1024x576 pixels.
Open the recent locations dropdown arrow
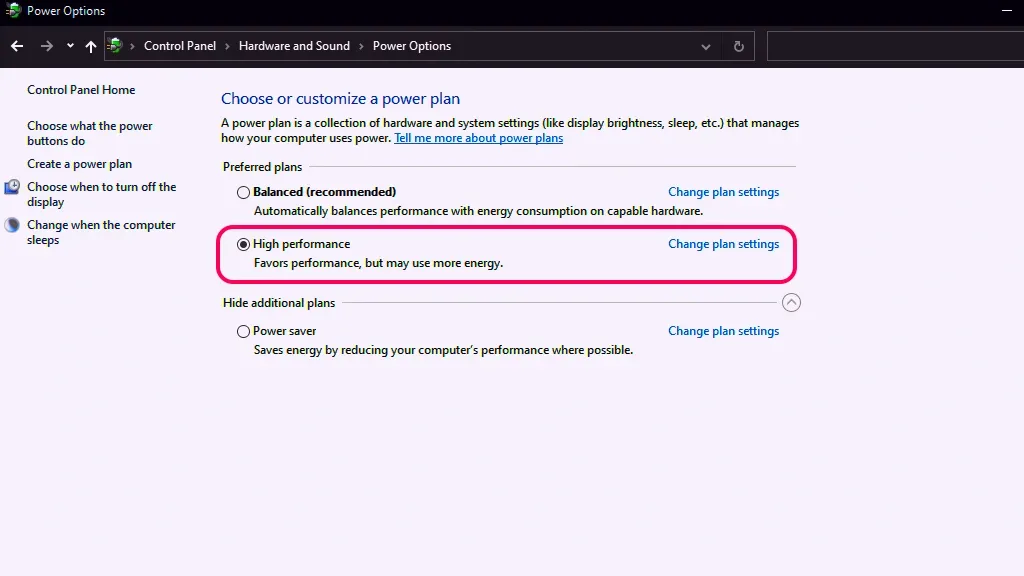[x=70, y=46]
